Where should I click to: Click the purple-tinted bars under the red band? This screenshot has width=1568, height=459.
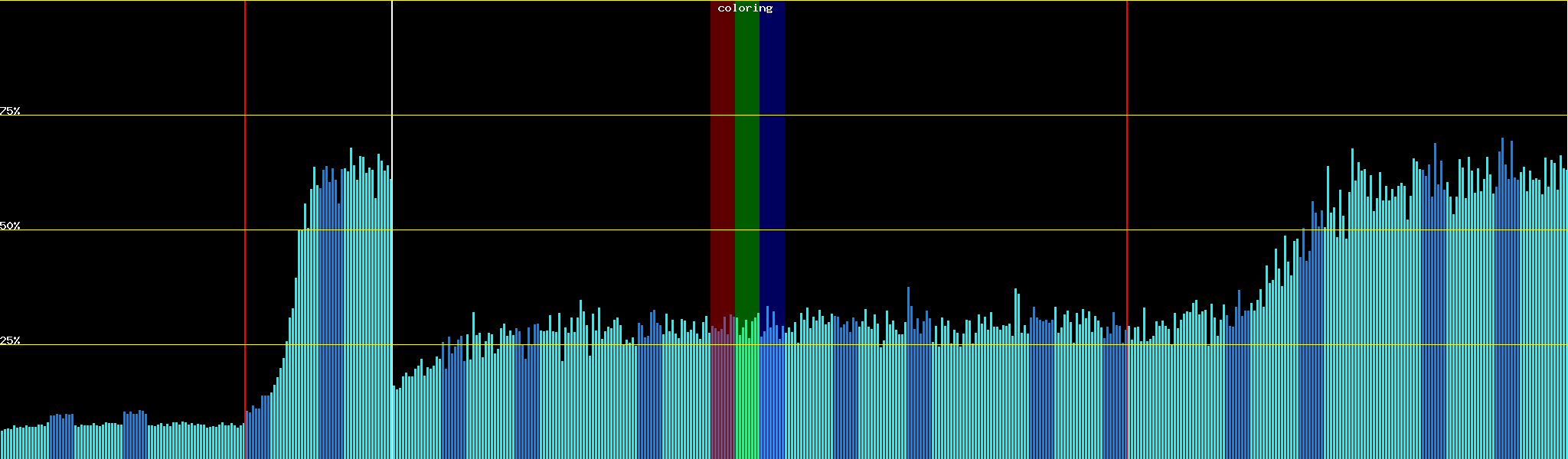(x=722, y=398)
